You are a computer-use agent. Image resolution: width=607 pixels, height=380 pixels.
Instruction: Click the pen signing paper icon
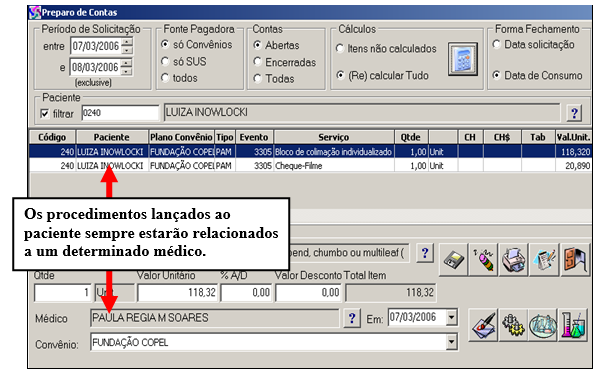point(483,325)
